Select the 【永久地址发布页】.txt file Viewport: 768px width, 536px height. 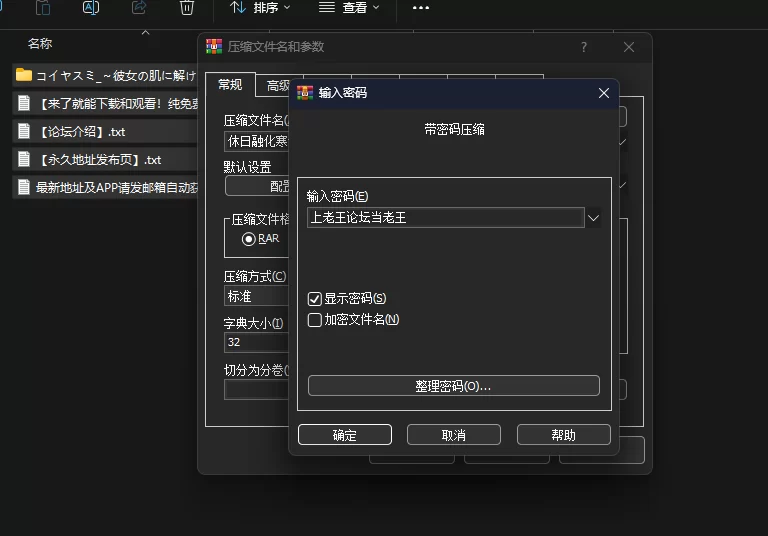coord(105,160)
